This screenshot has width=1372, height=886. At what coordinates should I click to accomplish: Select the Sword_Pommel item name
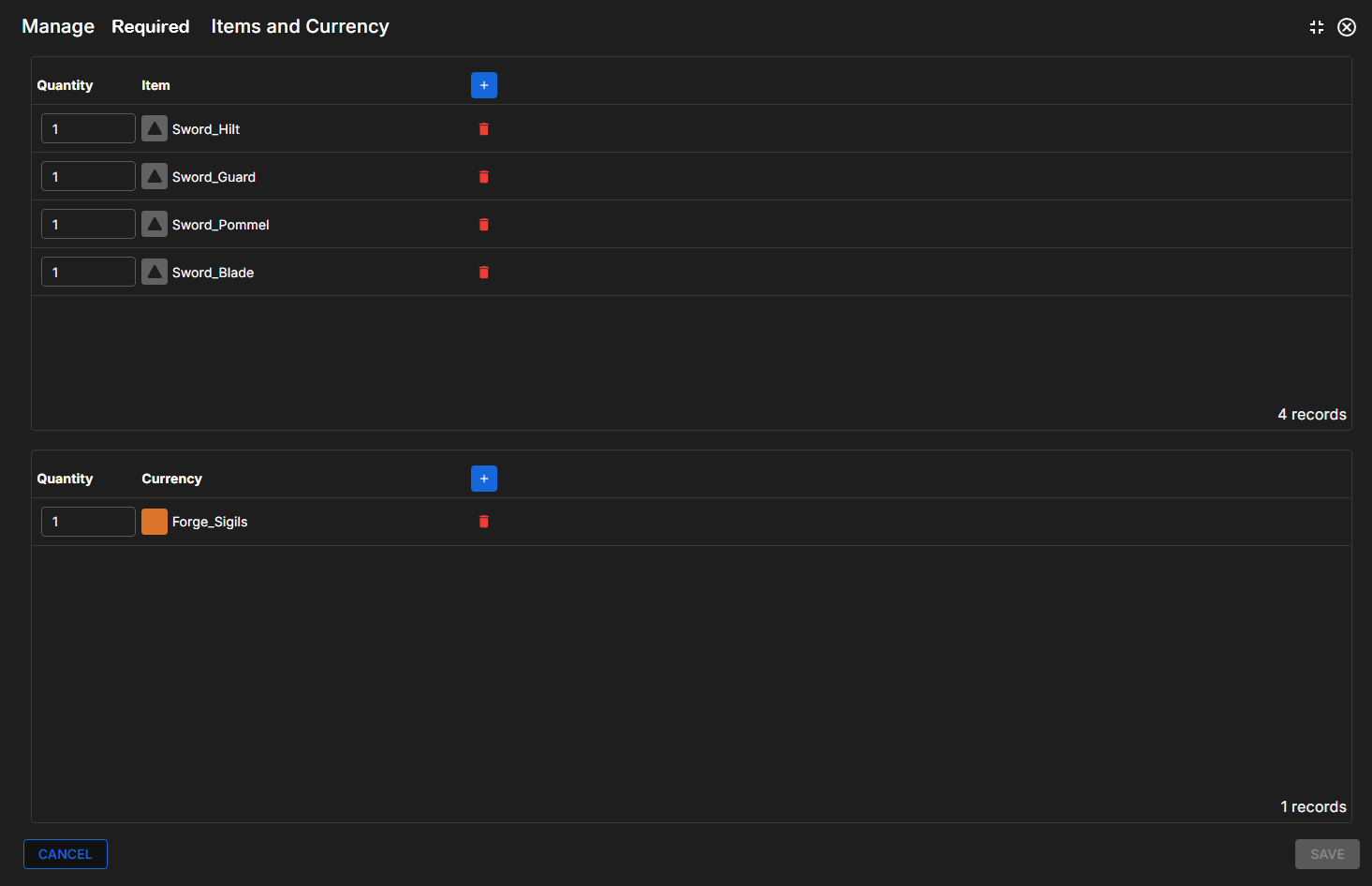[x=221, y=225]
